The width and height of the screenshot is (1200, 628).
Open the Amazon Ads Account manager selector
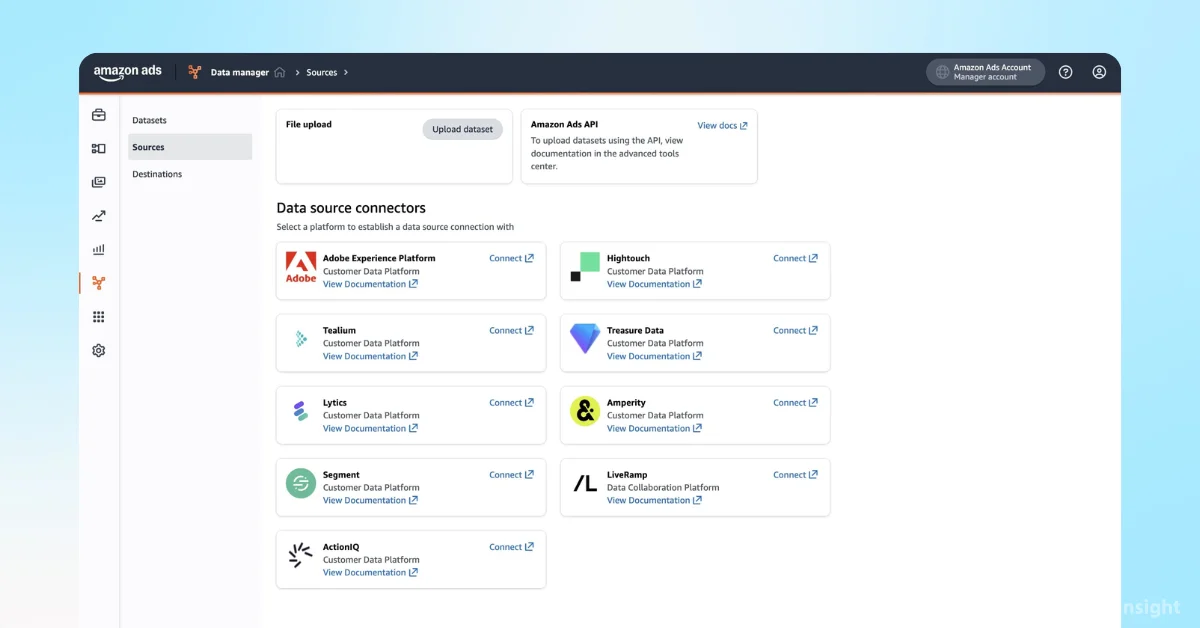pos(985,72)
